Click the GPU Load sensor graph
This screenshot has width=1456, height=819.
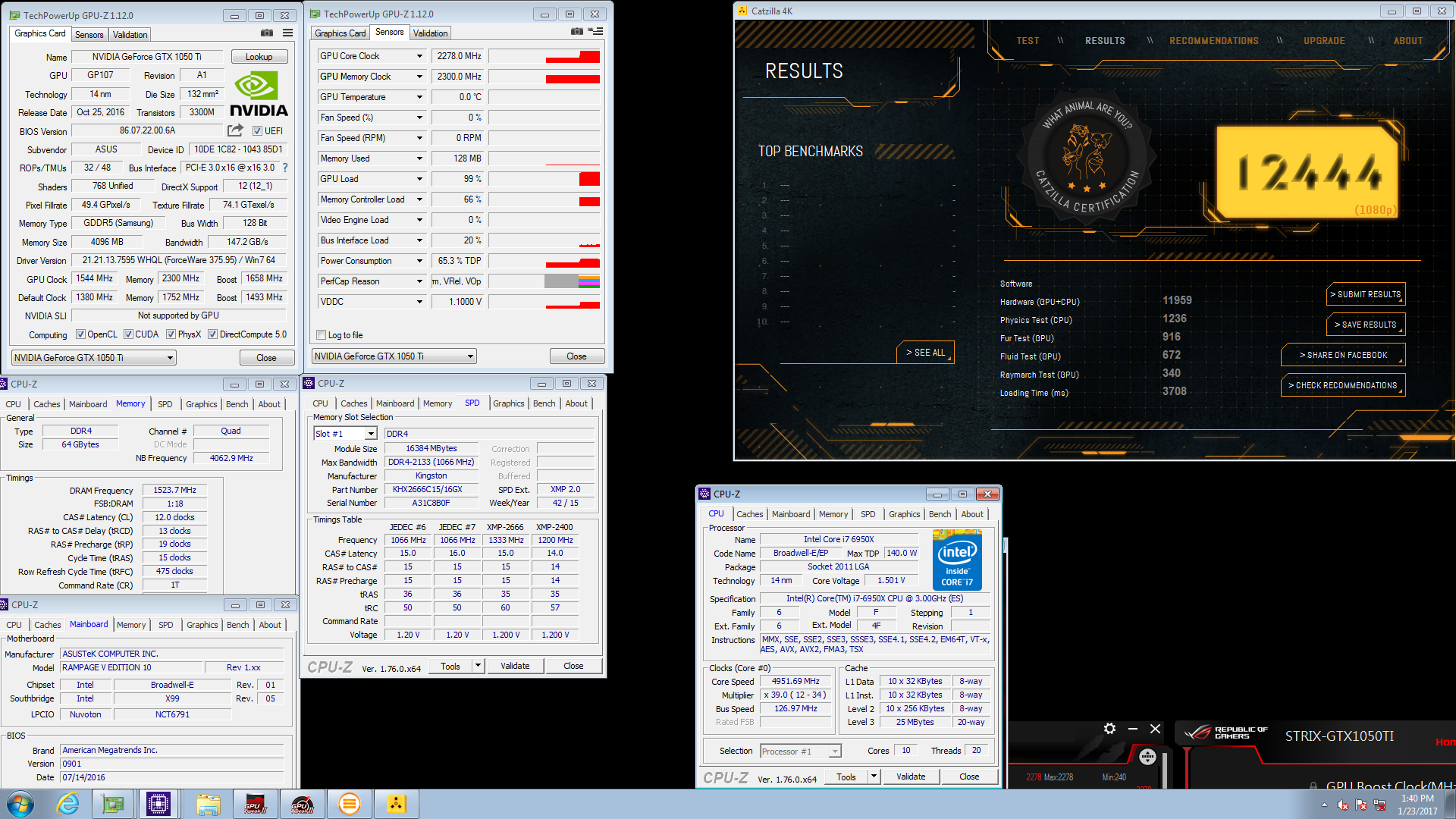coord(544,179)
